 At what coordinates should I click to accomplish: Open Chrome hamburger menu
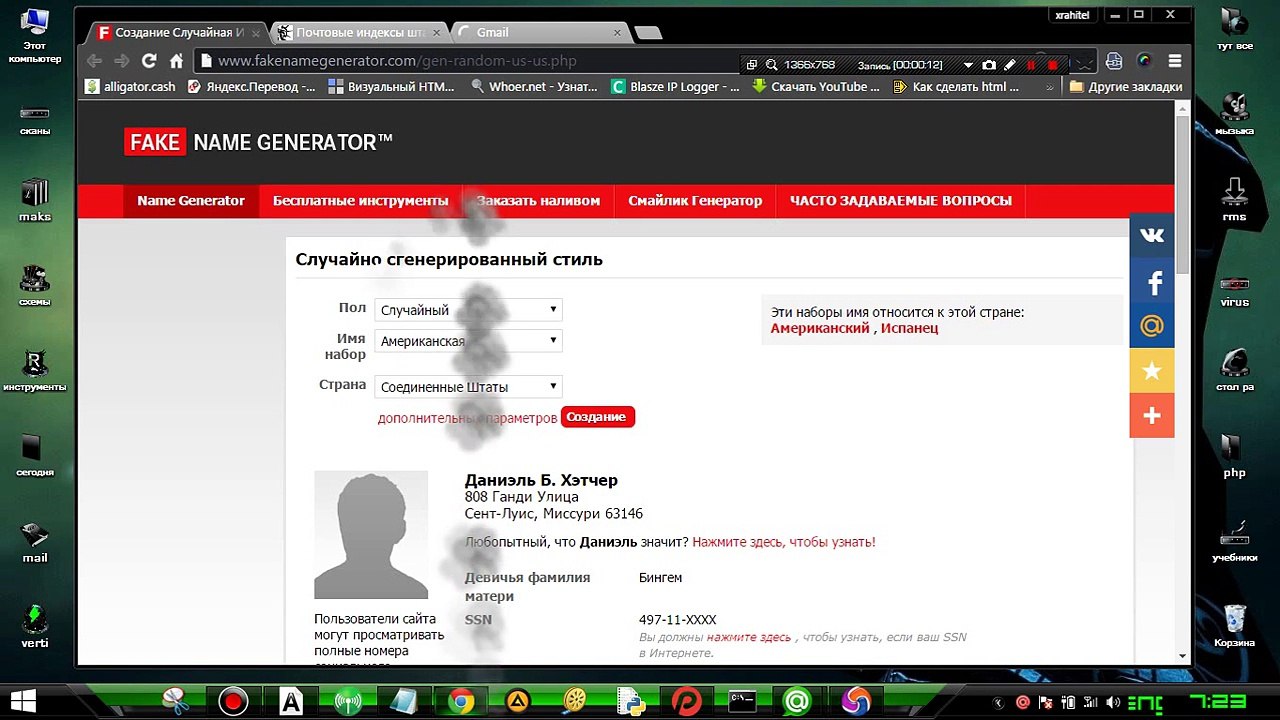pyautogui.click(x=1175, y=61)
